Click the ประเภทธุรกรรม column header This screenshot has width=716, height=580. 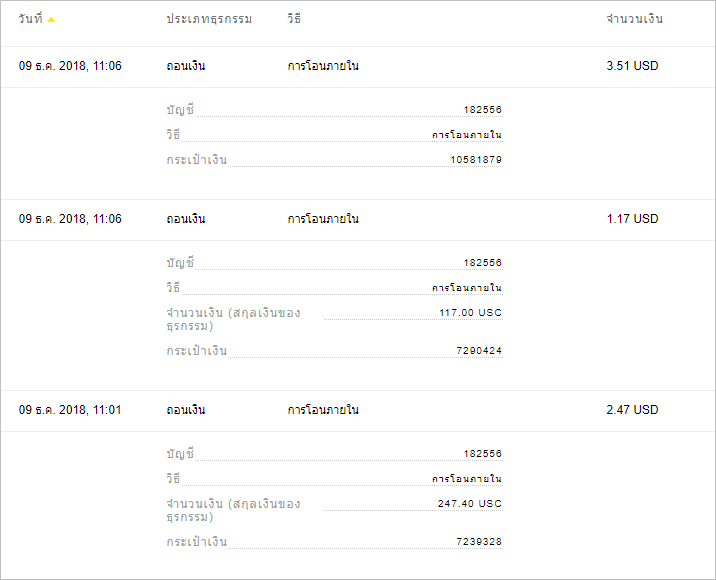(209, 19)
